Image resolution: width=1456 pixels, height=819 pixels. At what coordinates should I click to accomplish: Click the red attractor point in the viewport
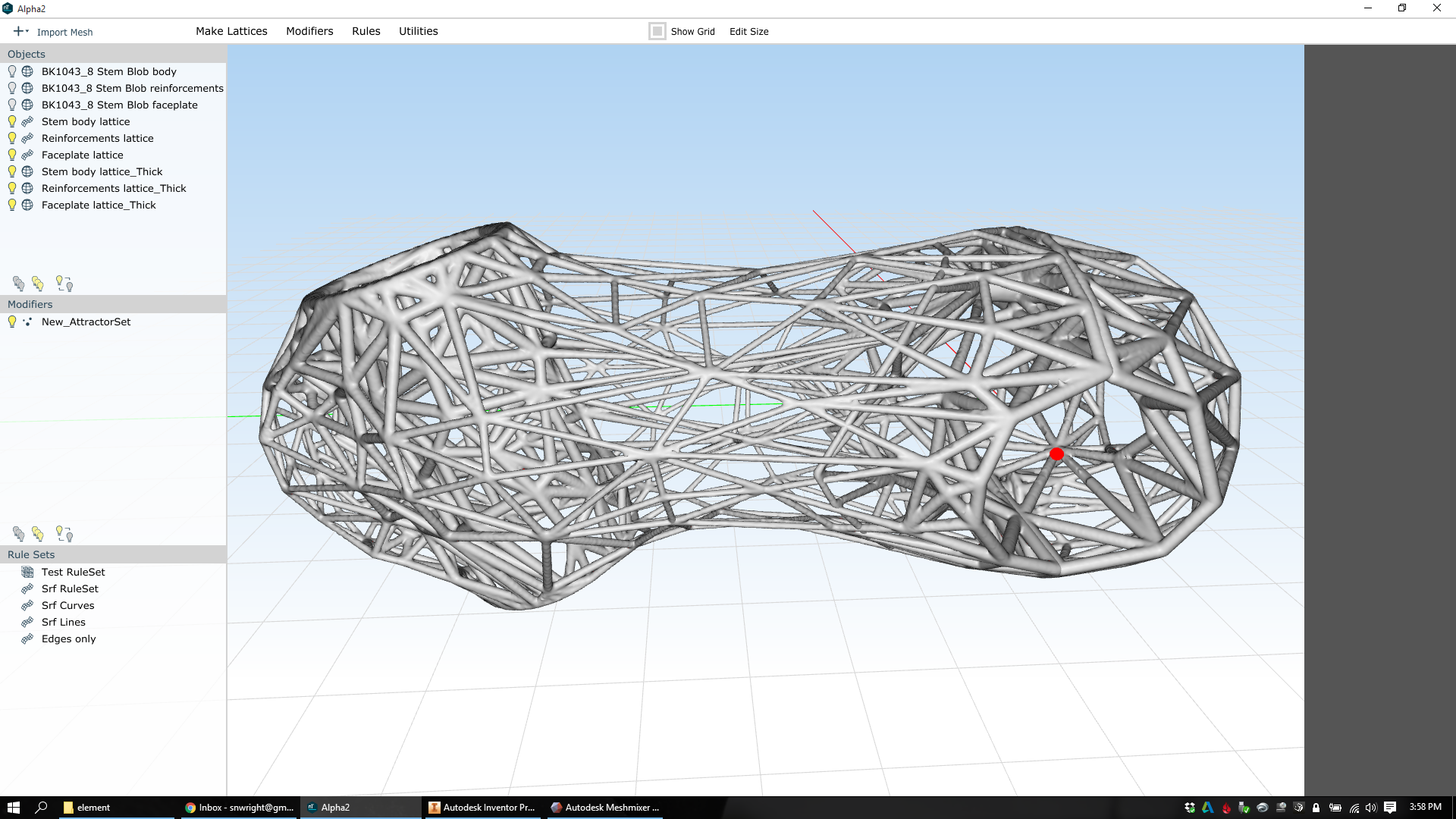pos(1056,454)
